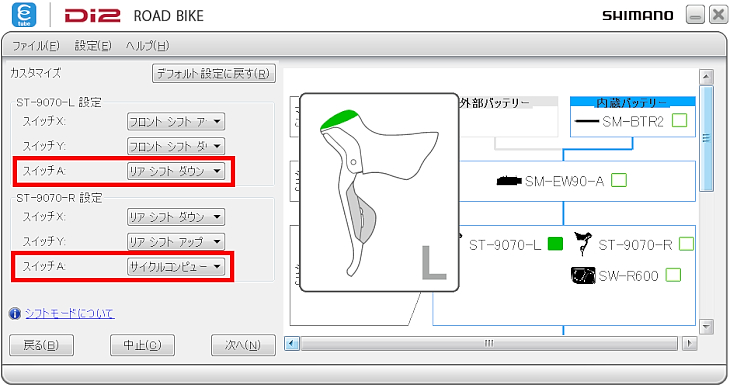Open the ヘルプ menu

148,46
